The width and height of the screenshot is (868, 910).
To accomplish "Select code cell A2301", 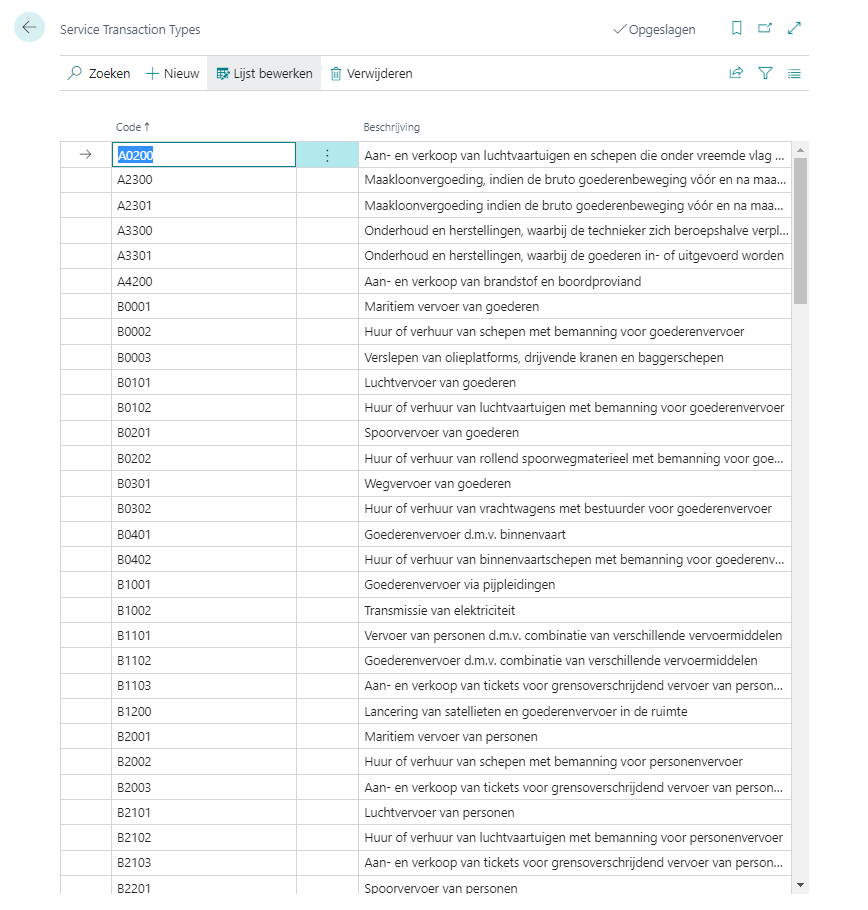I will pos(204,205).
